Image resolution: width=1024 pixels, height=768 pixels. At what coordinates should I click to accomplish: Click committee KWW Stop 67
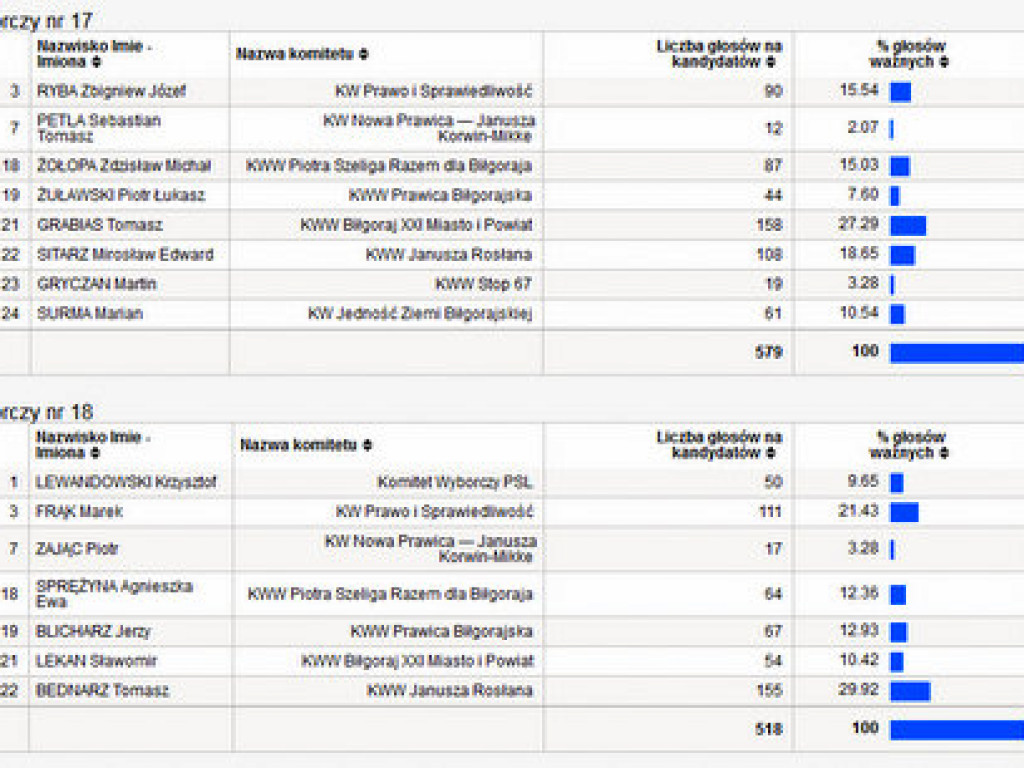[x=483, y=284]
